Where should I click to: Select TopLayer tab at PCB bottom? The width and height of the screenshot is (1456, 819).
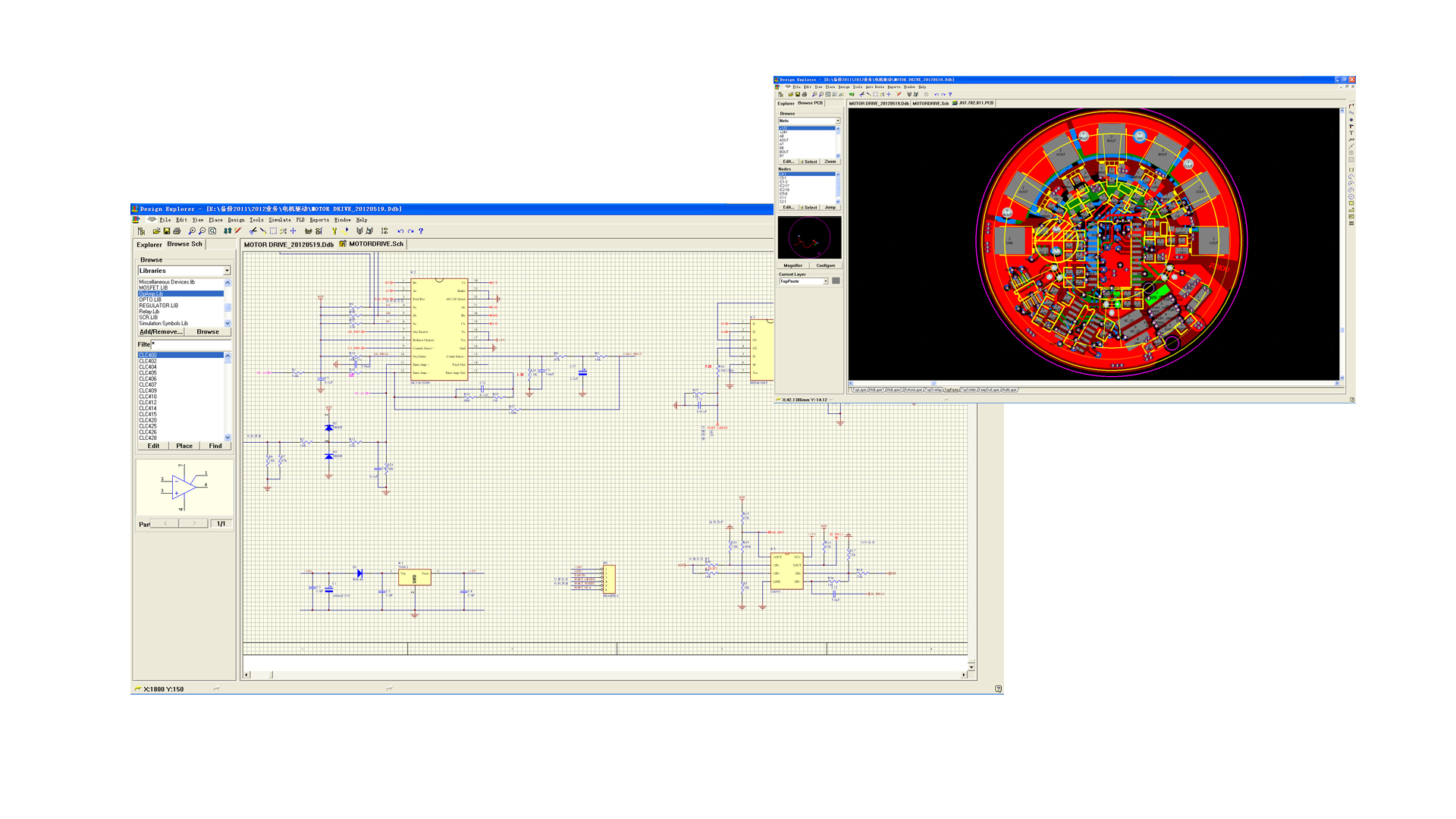click(x=860, y=390)
